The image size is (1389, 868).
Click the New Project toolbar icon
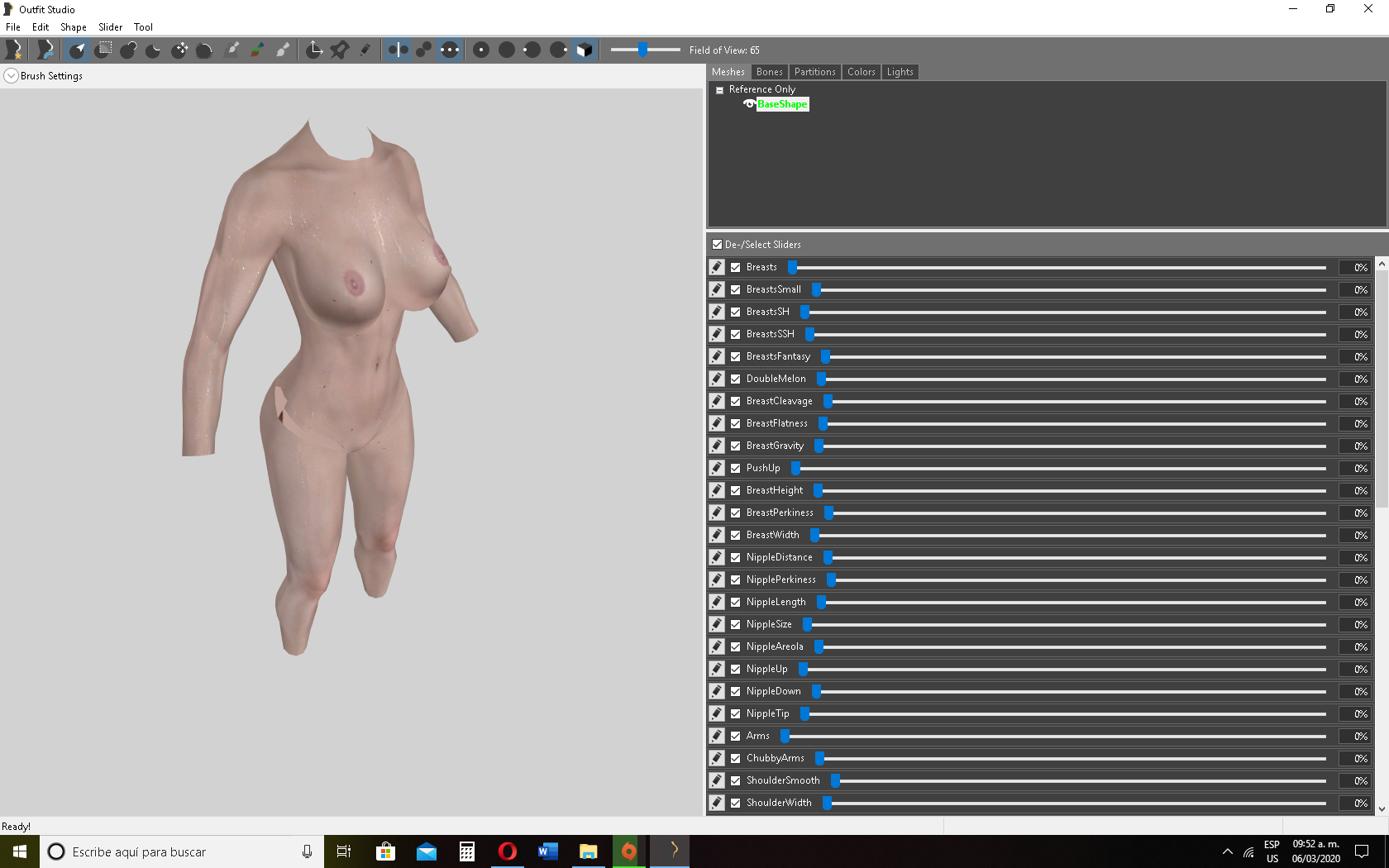[14, 50]
